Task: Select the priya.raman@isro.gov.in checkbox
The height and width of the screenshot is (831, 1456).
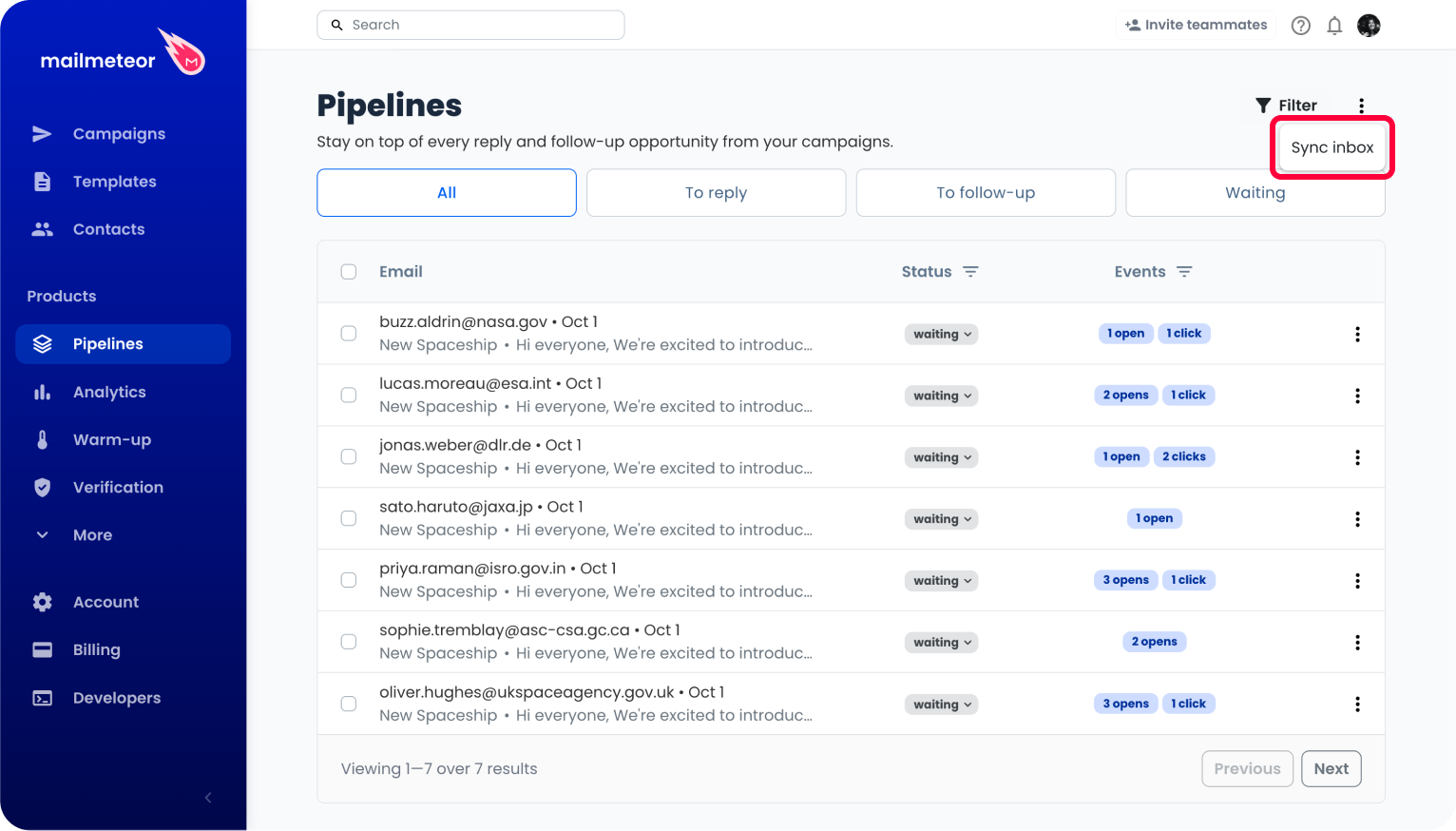Action: pyautogui.click(x=349, y=580)
